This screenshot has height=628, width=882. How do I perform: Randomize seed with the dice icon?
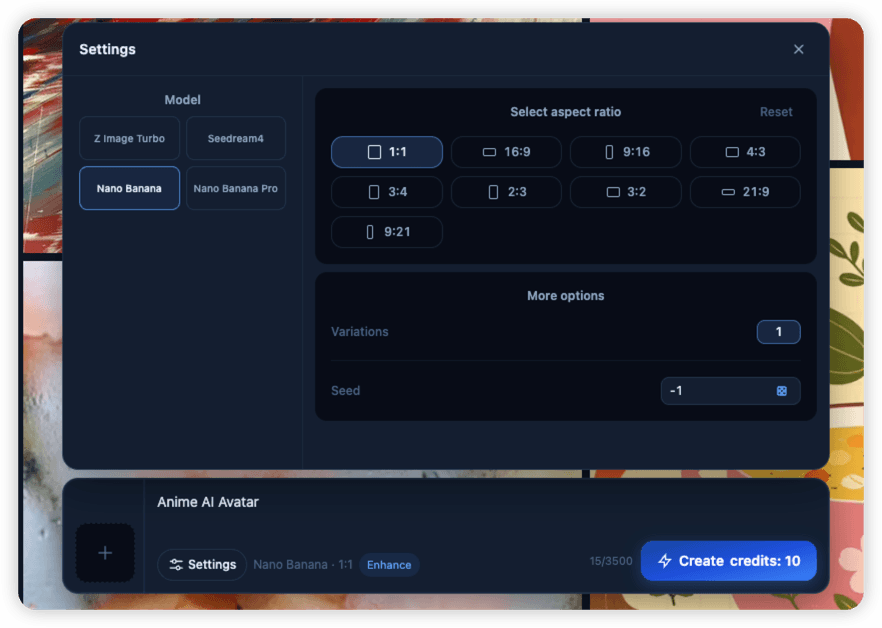781,391
